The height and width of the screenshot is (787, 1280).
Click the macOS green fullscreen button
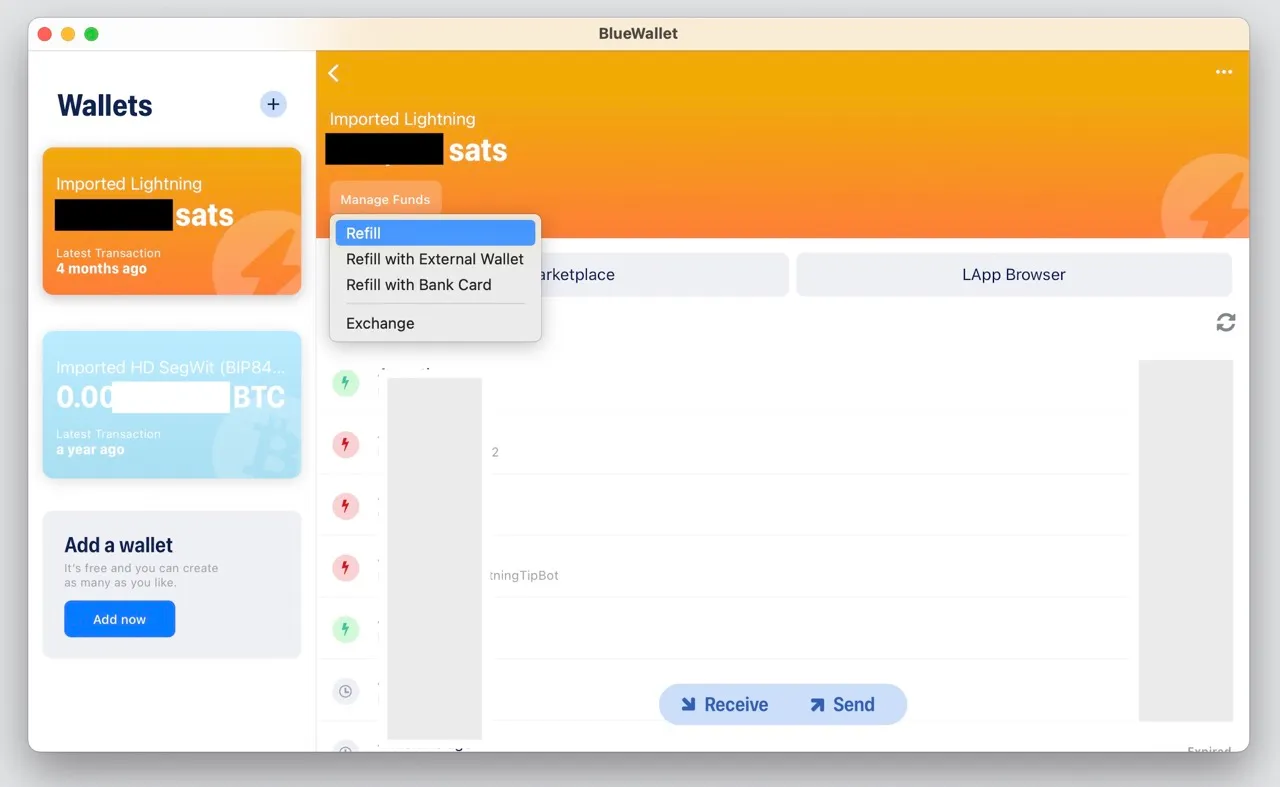[91, 34]
